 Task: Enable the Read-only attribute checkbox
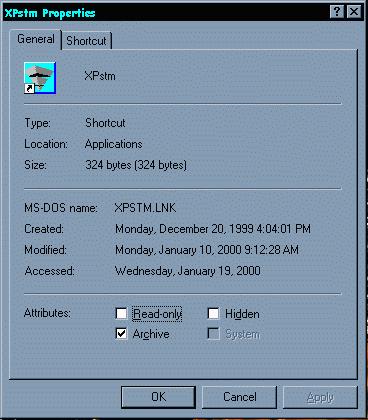coord(121,313)
